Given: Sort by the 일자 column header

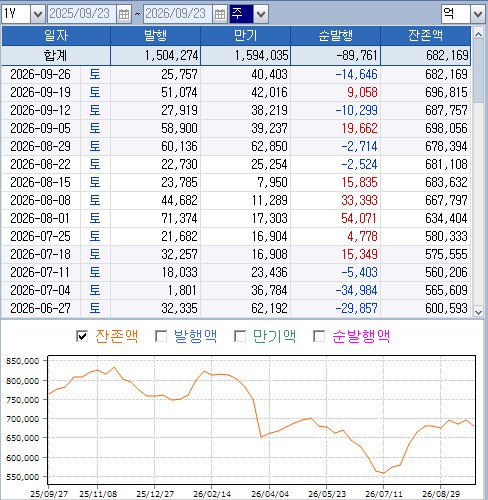Looking at the screenshot, I should pyautogui.click(x=56, y=36).
